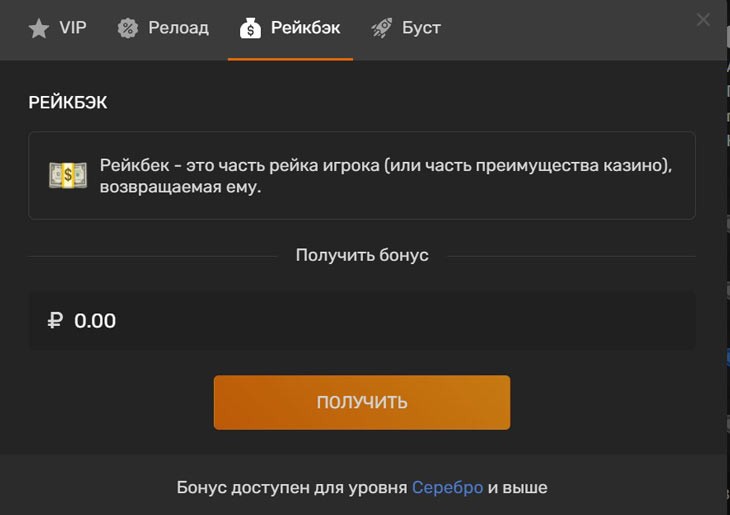
Task: Click the banknote icon in the description box
Action: [68, 175]
